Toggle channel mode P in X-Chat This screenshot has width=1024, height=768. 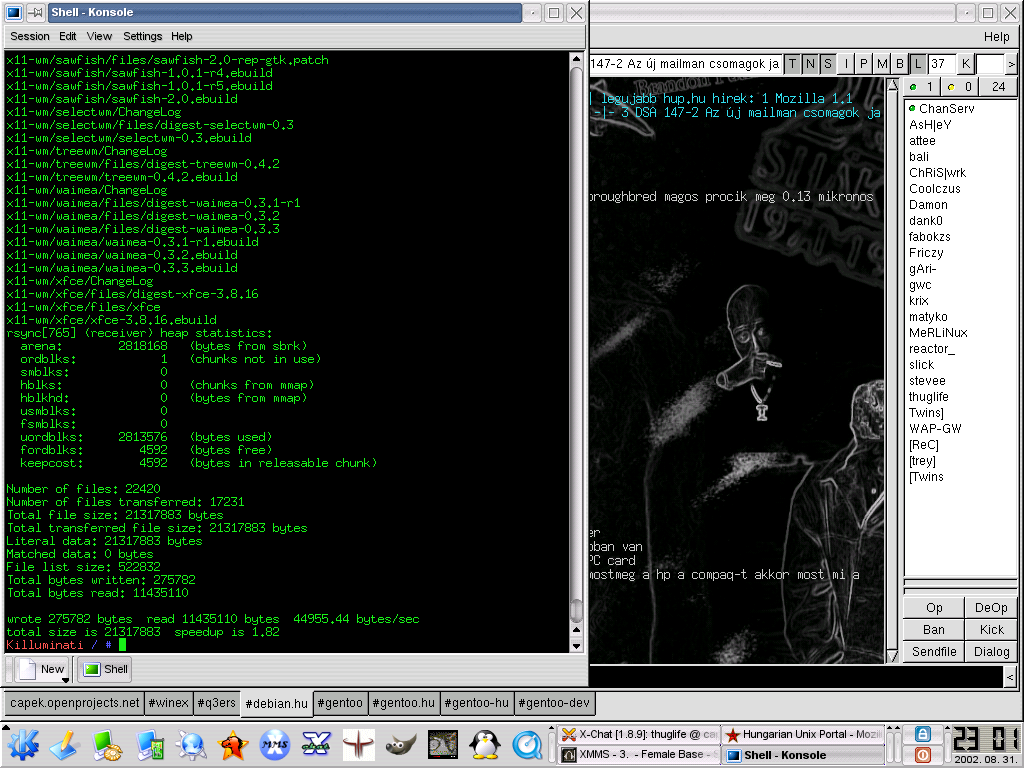point(863,63)
